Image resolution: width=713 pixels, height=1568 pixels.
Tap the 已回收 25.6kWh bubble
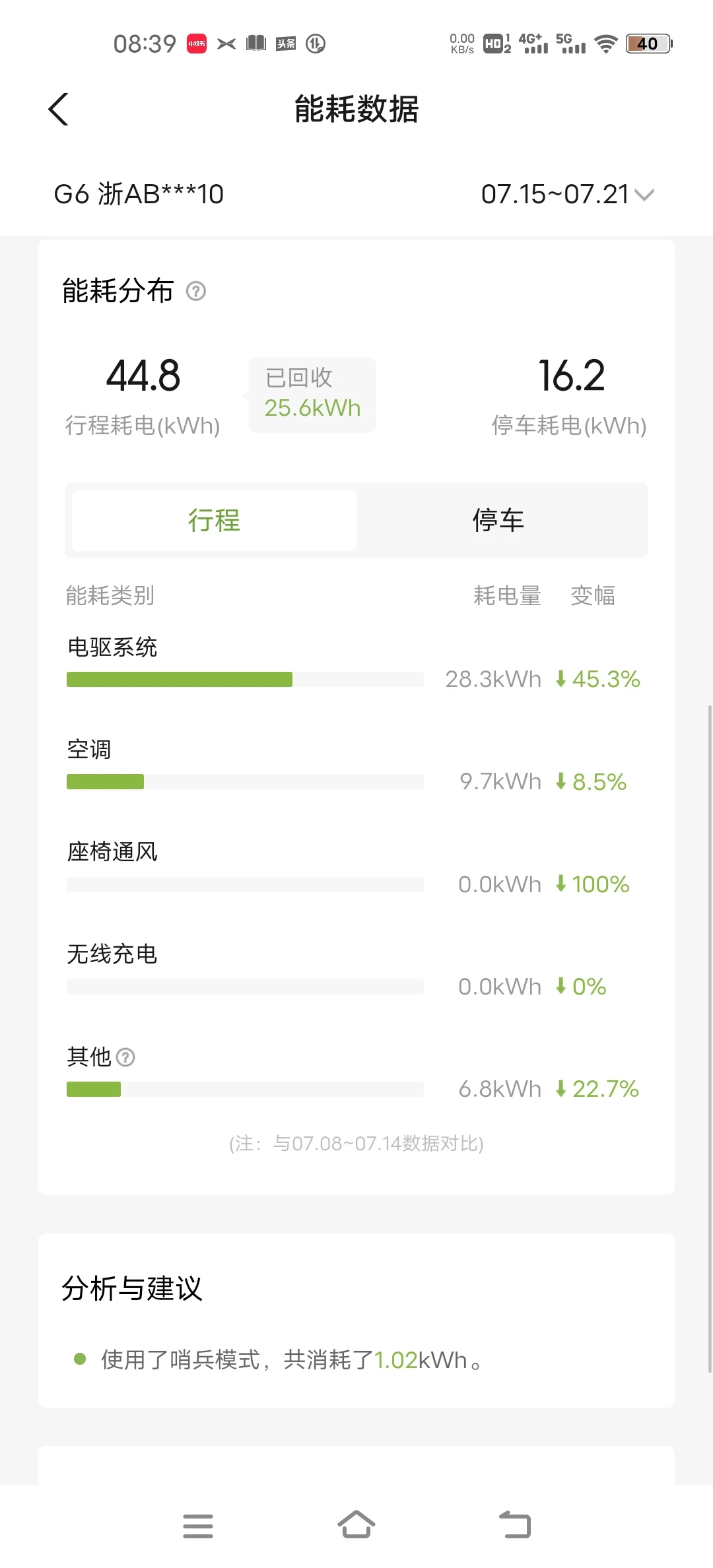coord(312,395)
